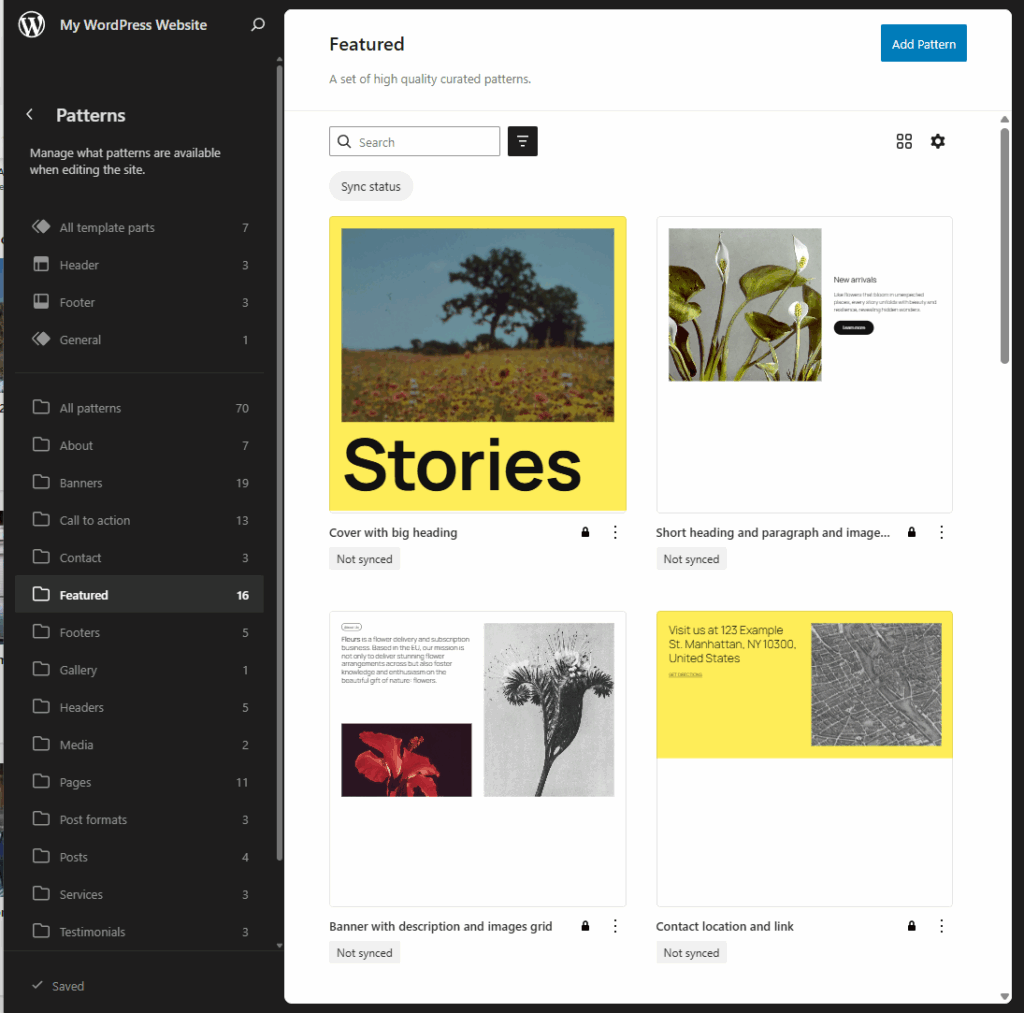Click the All template parts icon in sidebar
The height and width of the screenshot is (1013, 1024).
tap(41, 227)
